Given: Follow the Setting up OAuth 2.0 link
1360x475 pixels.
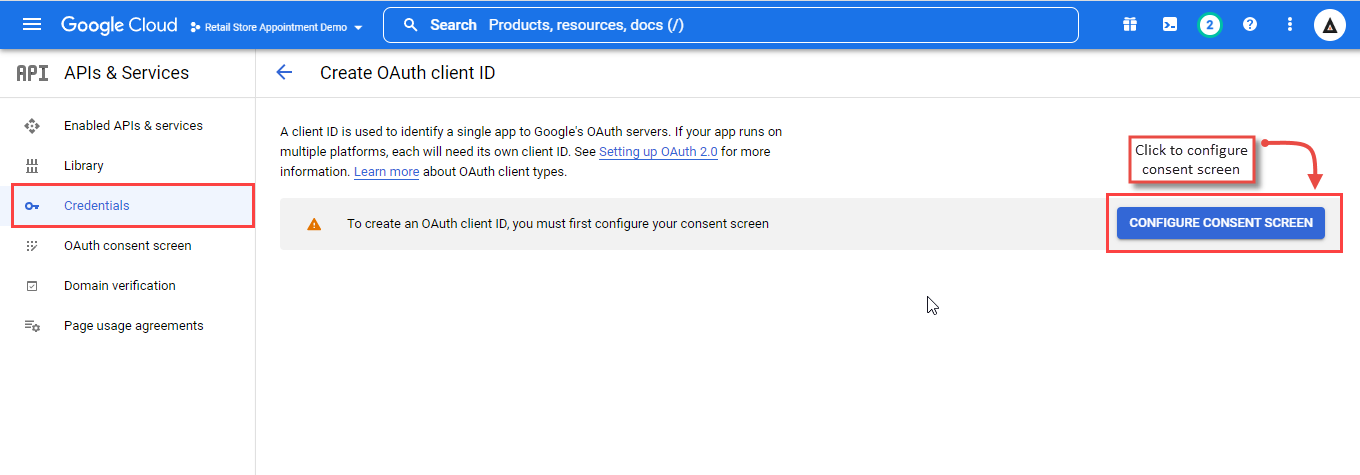Looking at the screenshot, I should pos(658,152).
